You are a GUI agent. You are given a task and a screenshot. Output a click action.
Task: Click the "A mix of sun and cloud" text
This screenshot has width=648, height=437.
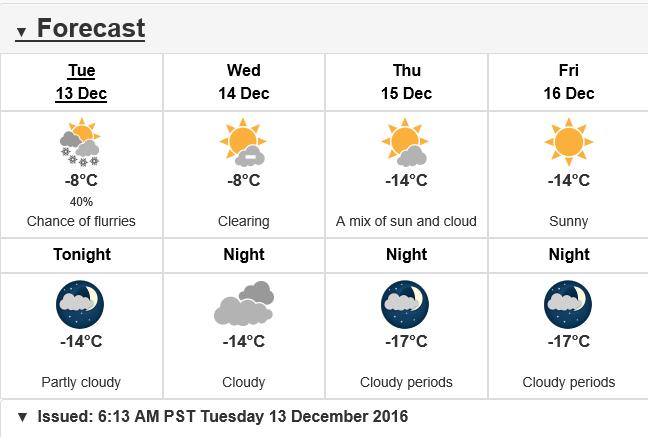click(x=406, y=221)
